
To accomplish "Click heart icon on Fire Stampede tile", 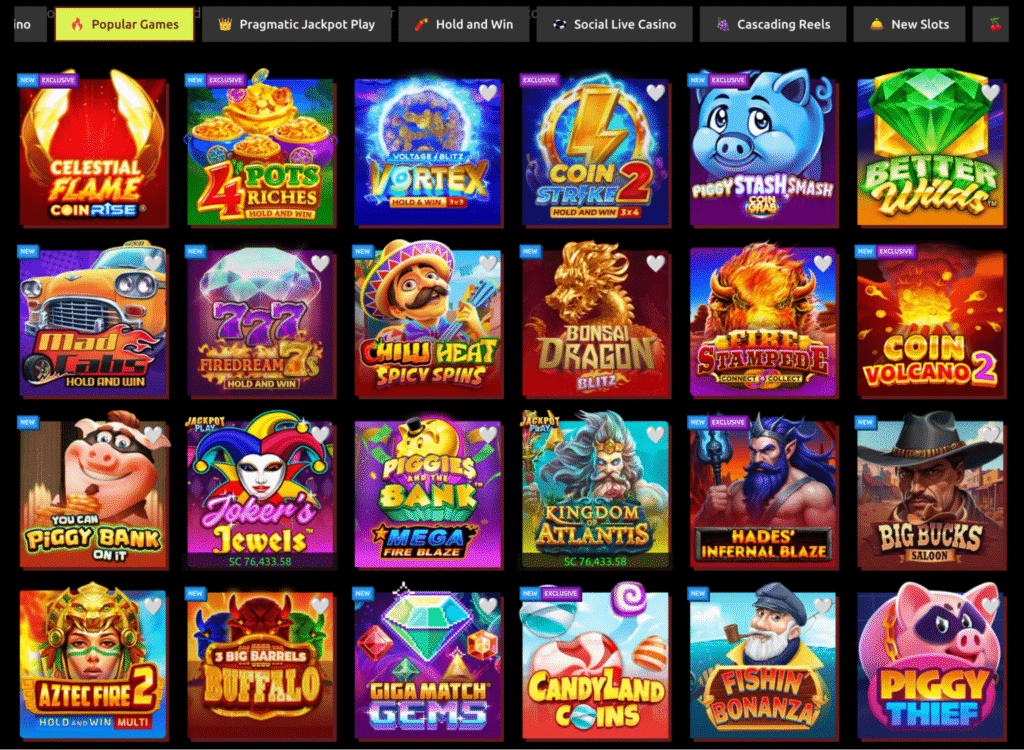I will 823,263.
